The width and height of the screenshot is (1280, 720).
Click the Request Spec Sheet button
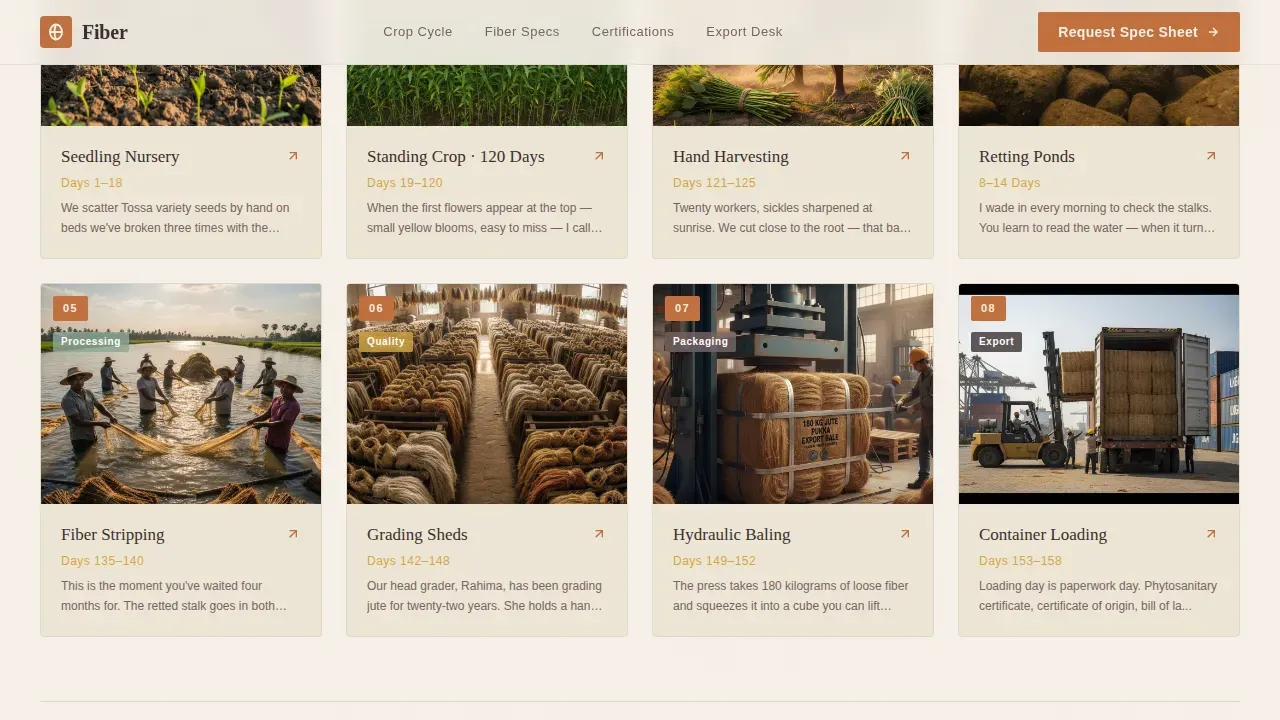[1139, 32]
